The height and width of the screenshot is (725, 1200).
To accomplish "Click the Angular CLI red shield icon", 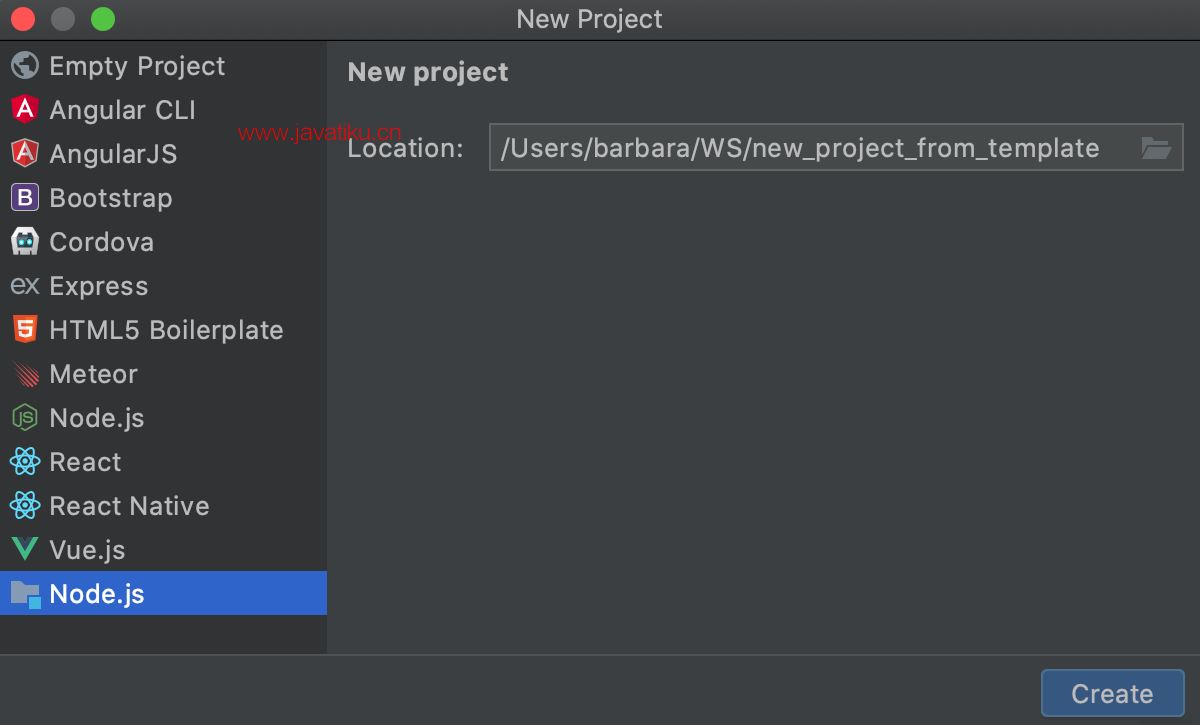I will click(x=25, y=110).
